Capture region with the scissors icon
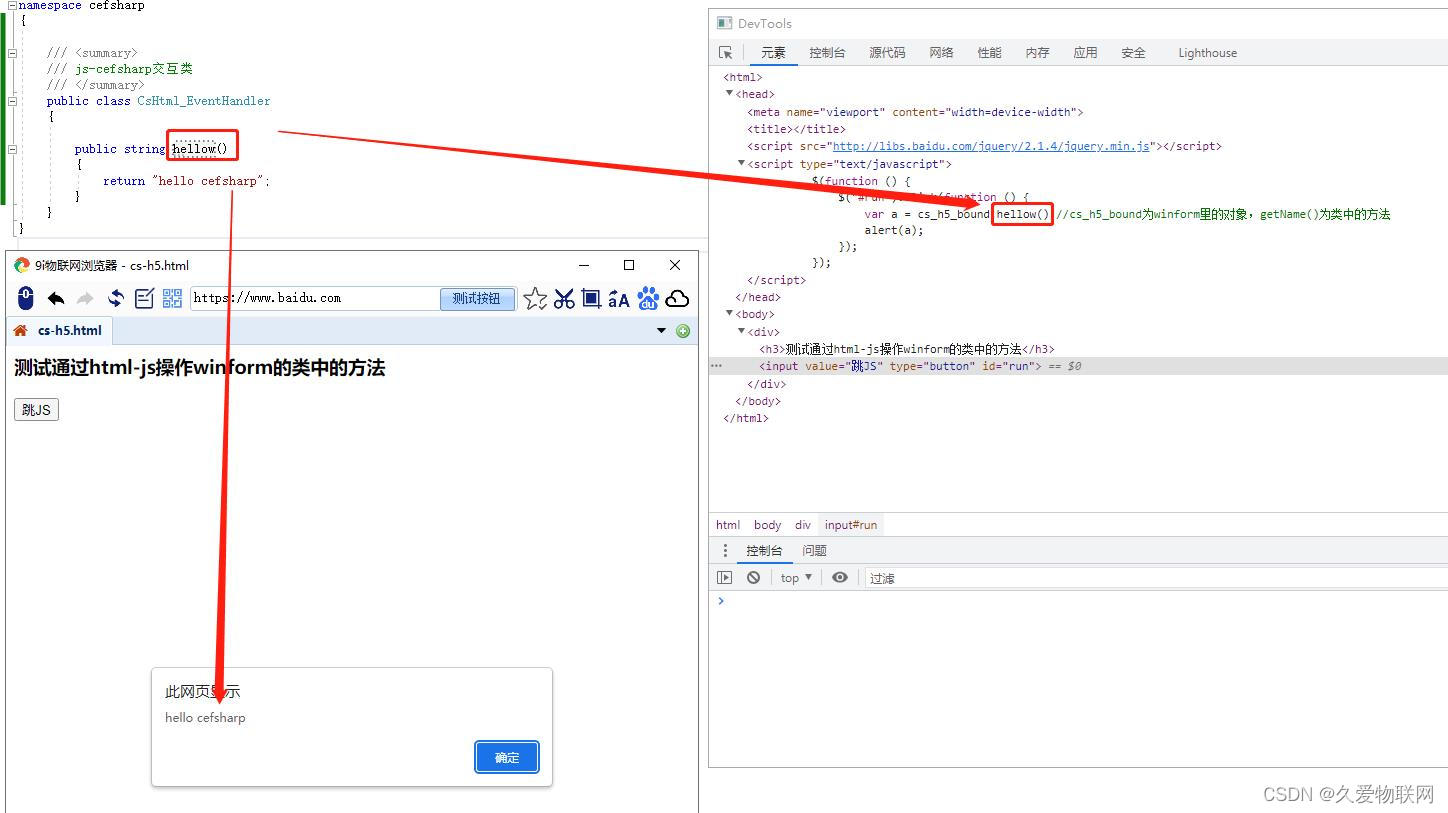This screenshot has width=1448, height=813. tap(563, 297)
